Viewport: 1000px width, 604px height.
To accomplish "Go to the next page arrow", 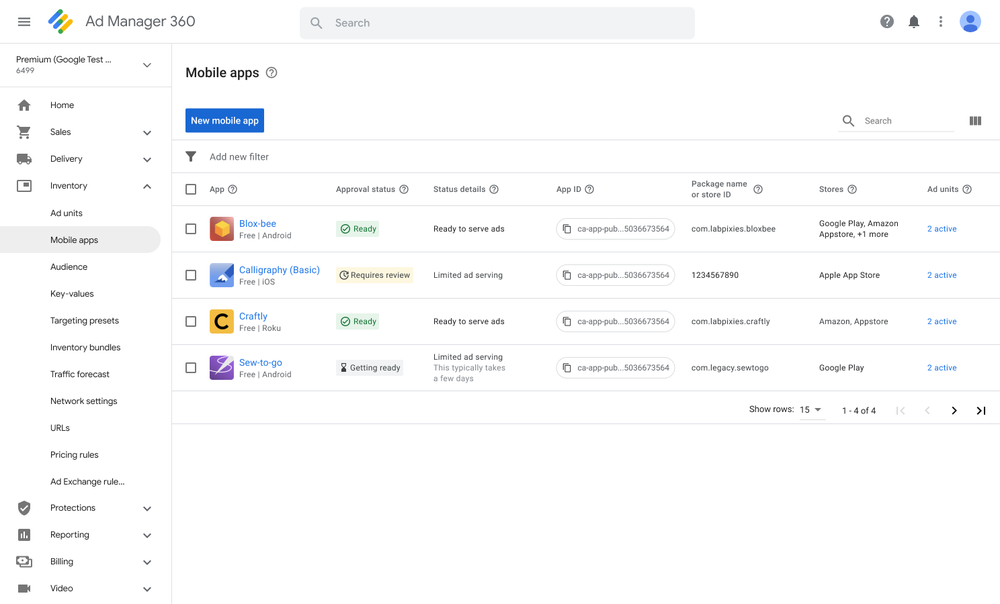I will coord(954,411).
